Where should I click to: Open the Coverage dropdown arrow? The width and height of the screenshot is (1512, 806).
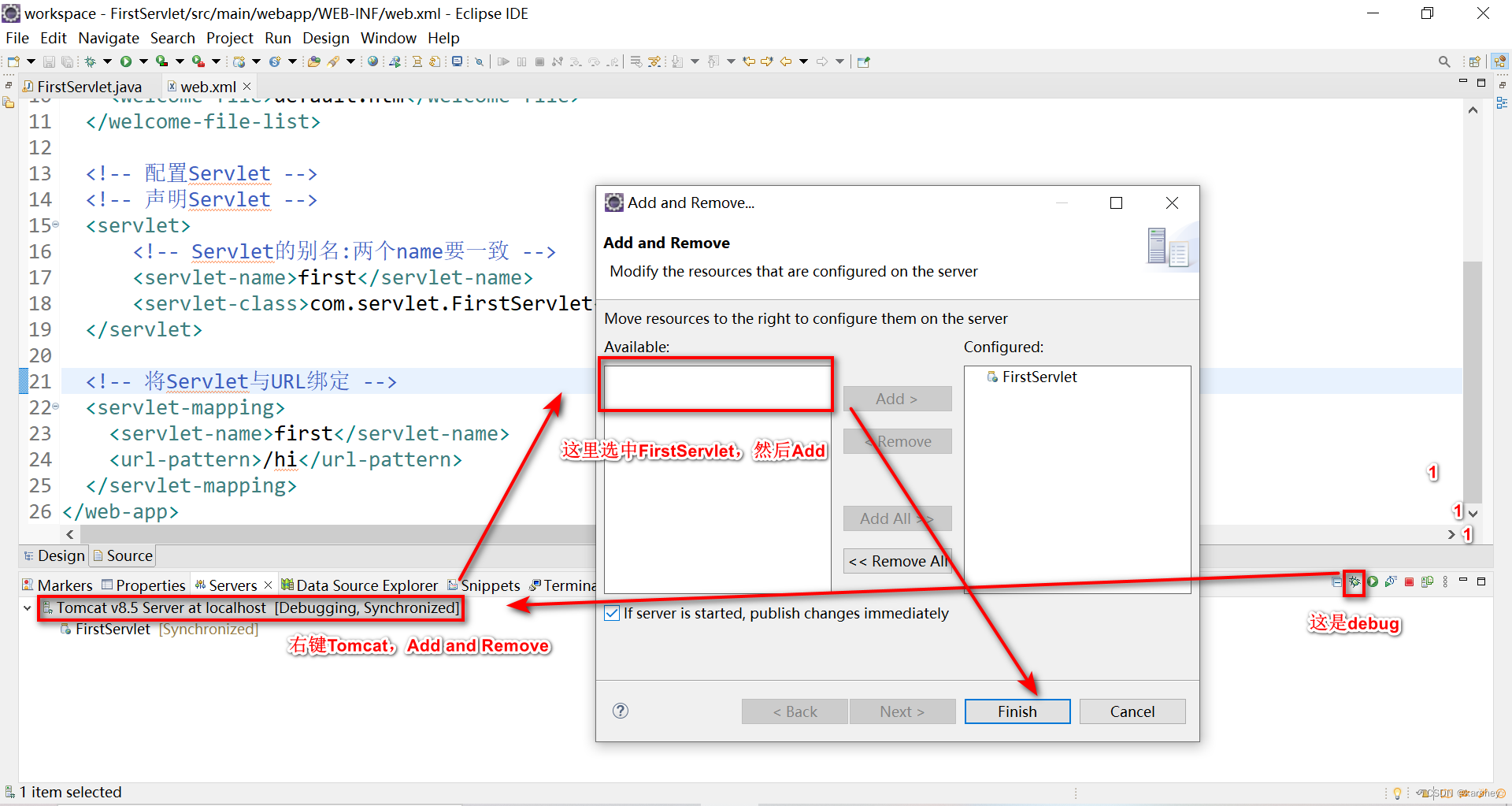180,61
